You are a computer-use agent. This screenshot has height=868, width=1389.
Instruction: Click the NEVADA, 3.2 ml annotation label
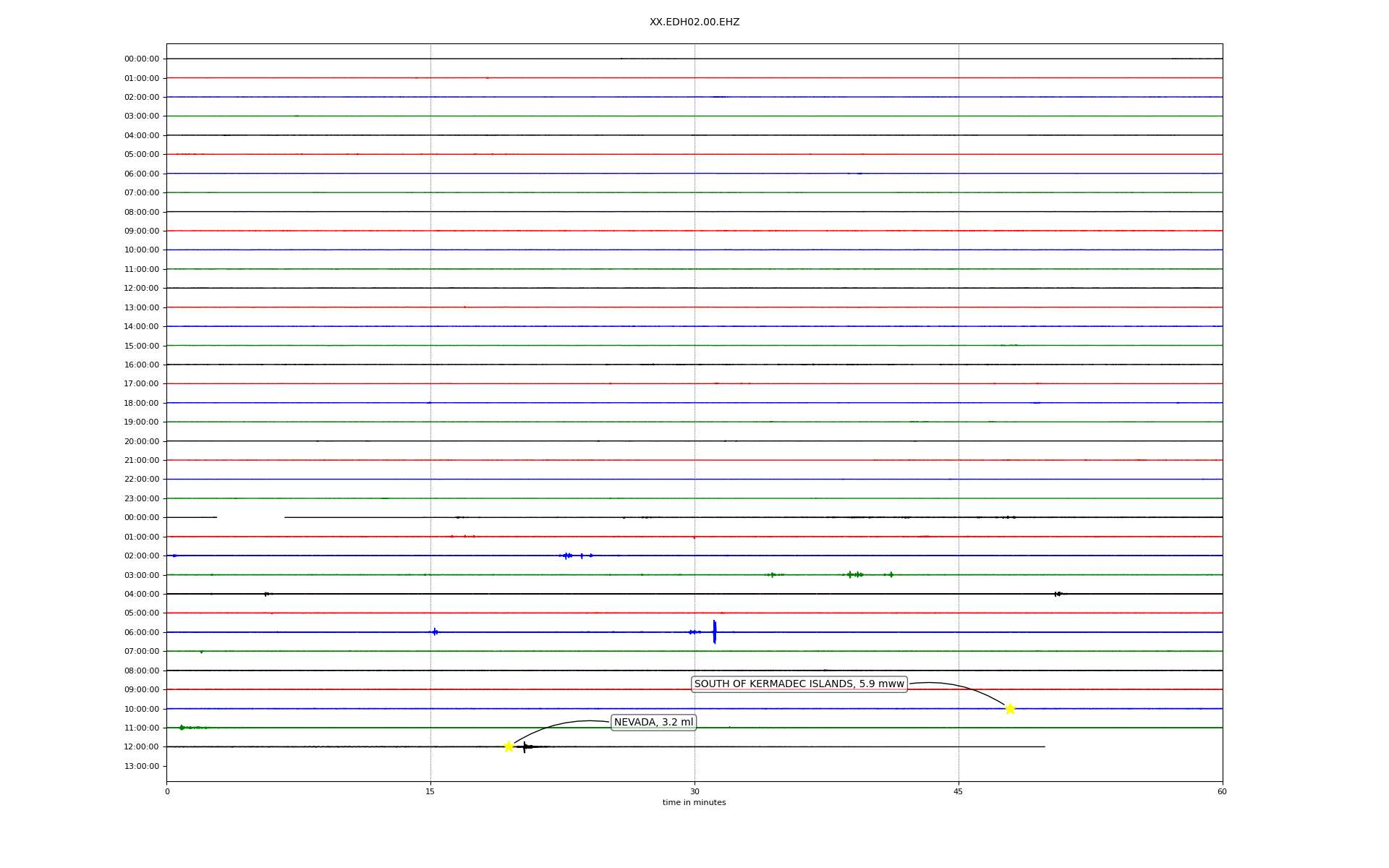coord(653,722)
